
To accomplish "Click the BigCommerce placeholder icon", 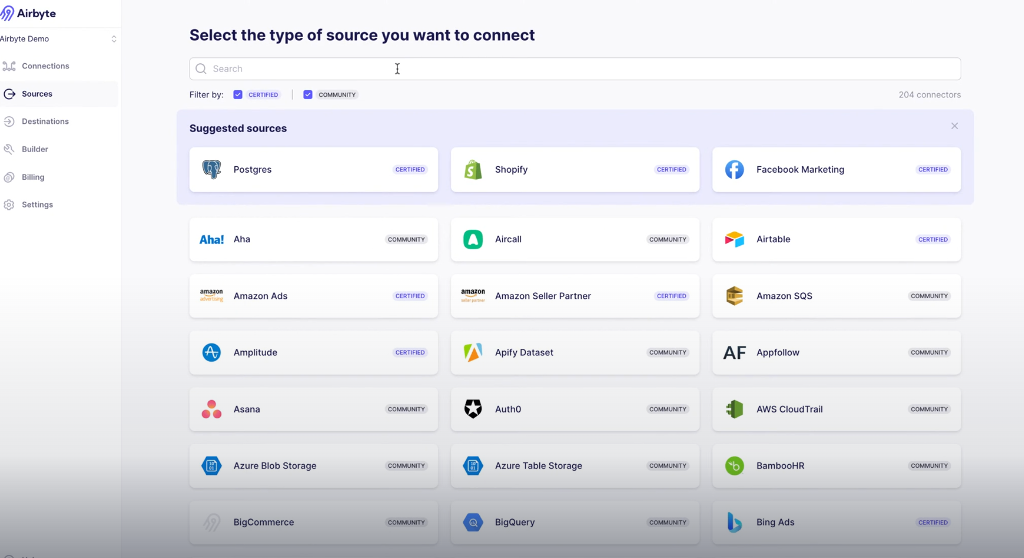I will point(212,522).
